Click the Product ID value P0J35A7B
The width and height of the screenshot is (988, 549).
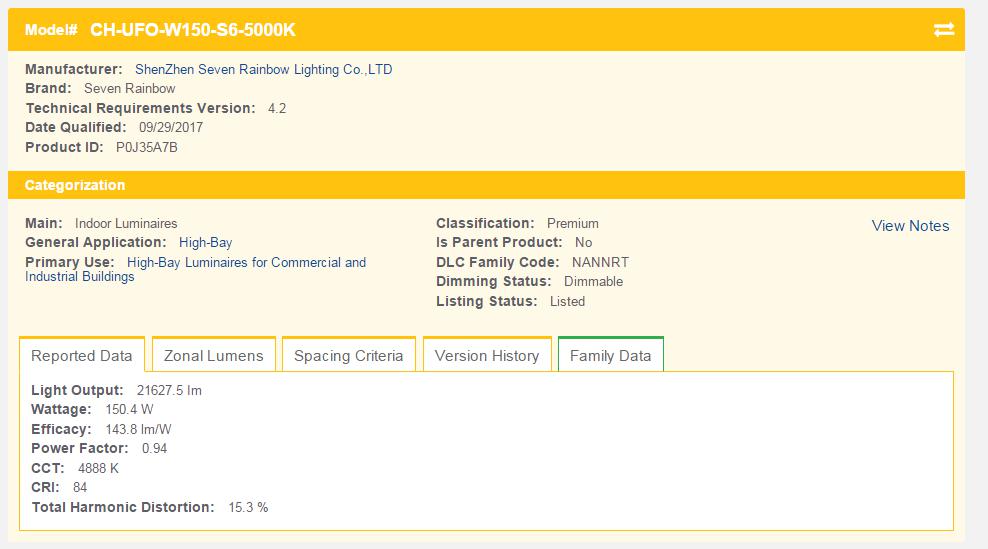click(x=147, y=147)
